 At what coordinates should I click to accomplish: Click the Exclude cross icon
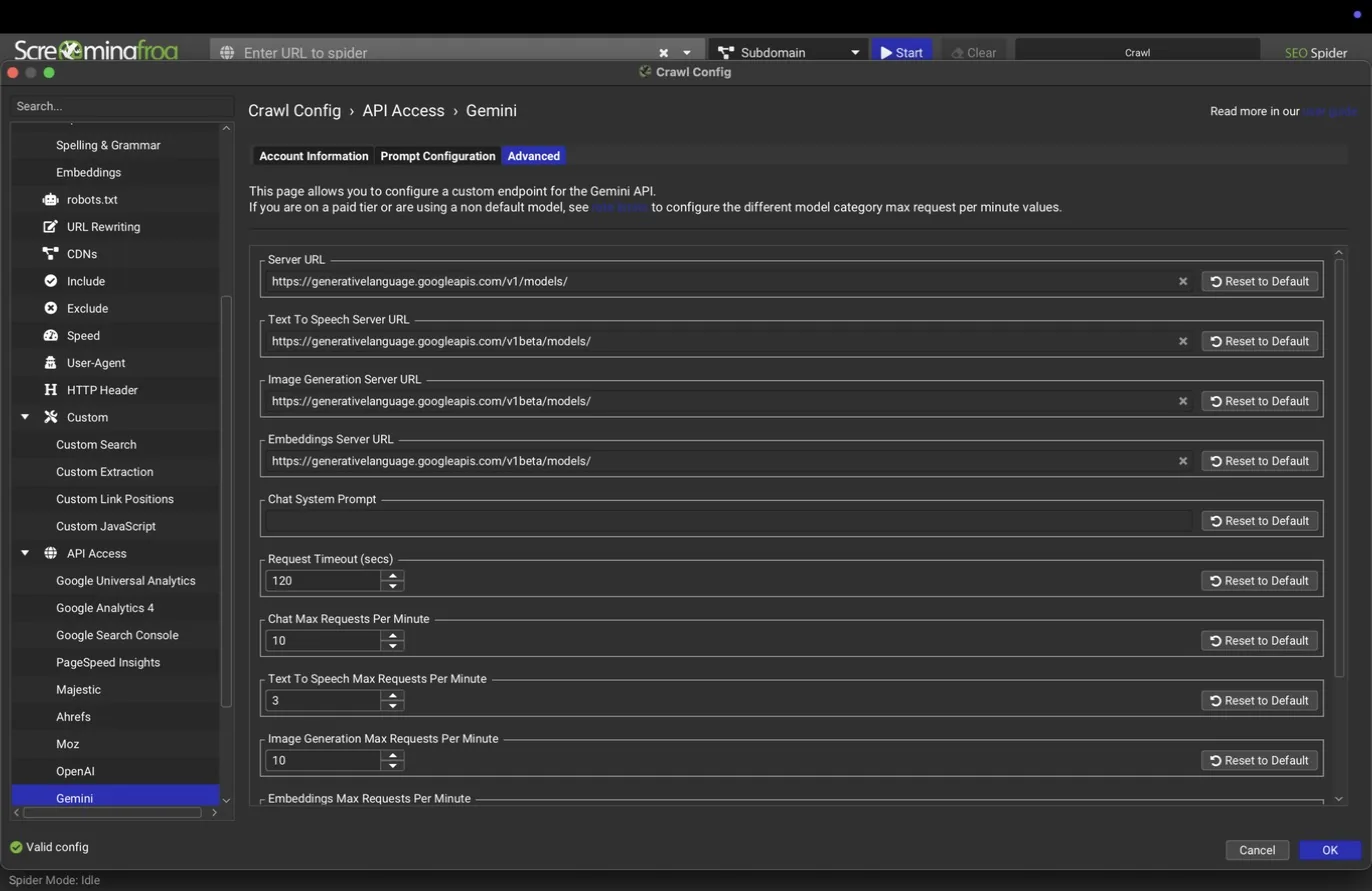(x=50, y=308)
